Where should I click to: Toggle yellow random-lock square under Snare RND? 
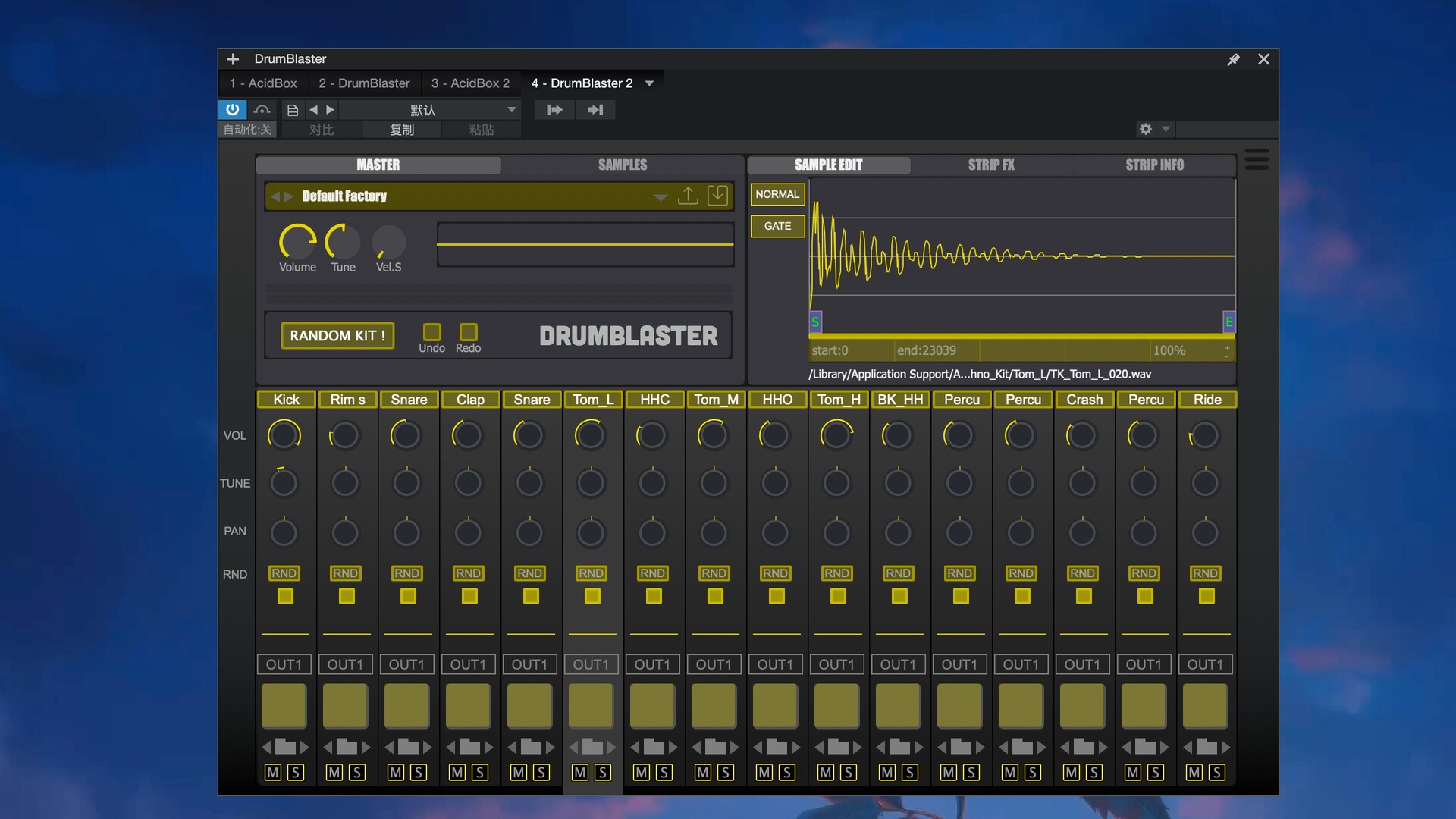(408, 597)
